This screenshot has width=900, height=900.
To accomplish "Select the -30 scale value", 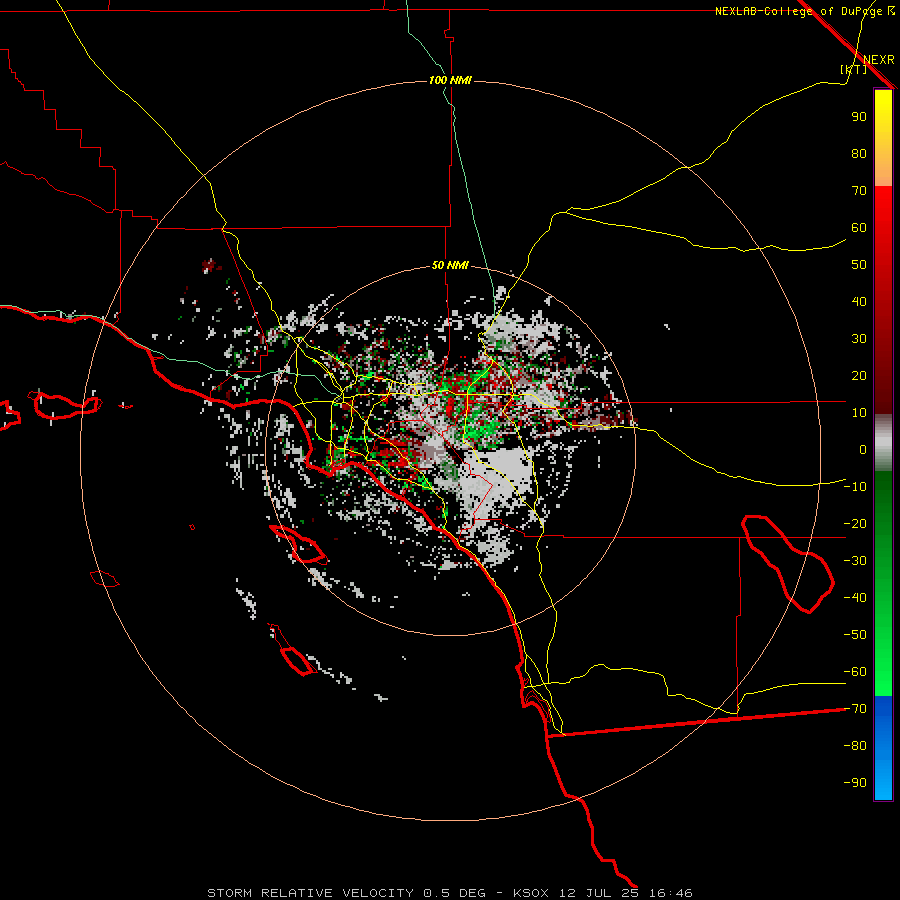I will pos(855,561).
